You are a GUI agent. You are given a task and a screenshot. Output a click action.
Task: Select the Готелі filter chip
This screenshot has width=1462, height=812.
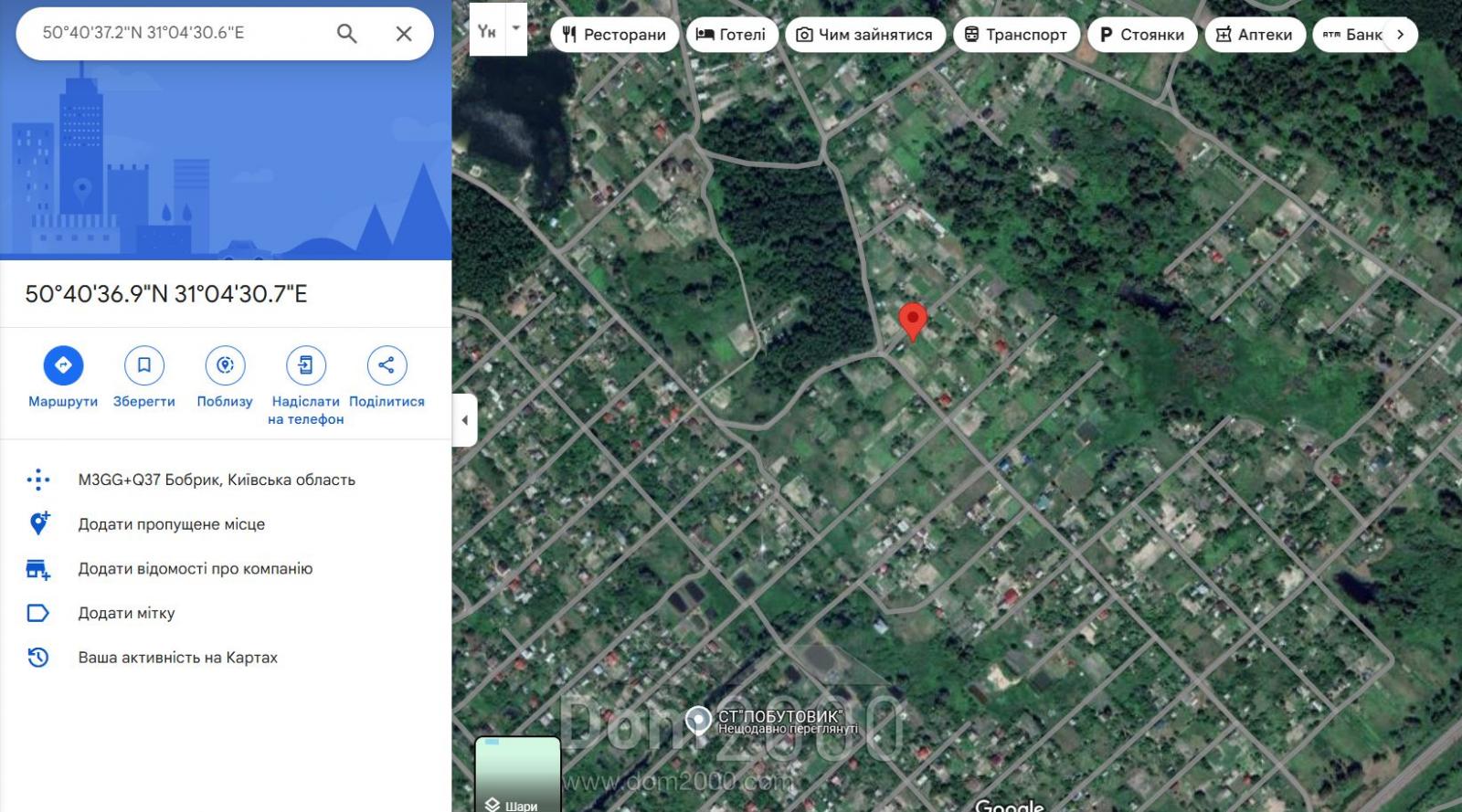[x=732, y=35]
